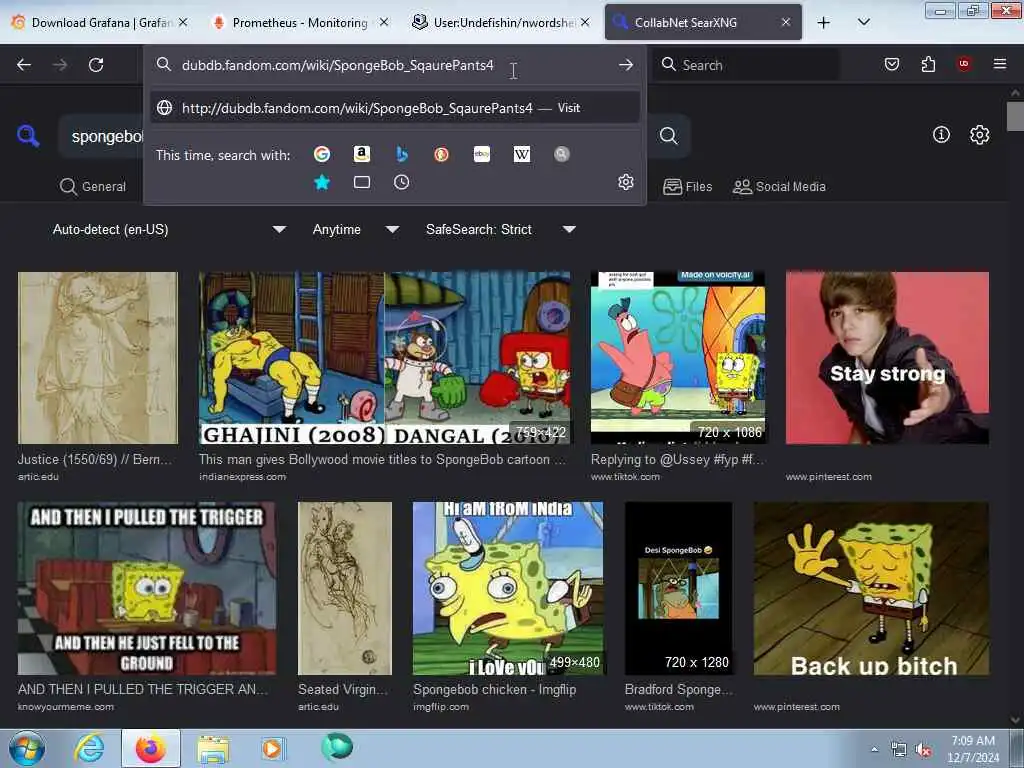
Task: Reload the current page
Action: point(96,65)
